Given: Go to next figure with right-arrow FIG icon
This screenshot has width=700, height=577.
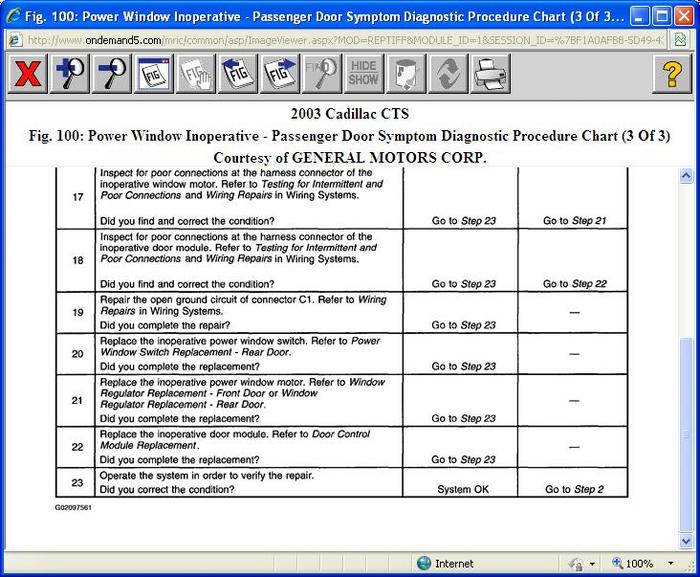Looking at the screenshot, I should 279,73.
